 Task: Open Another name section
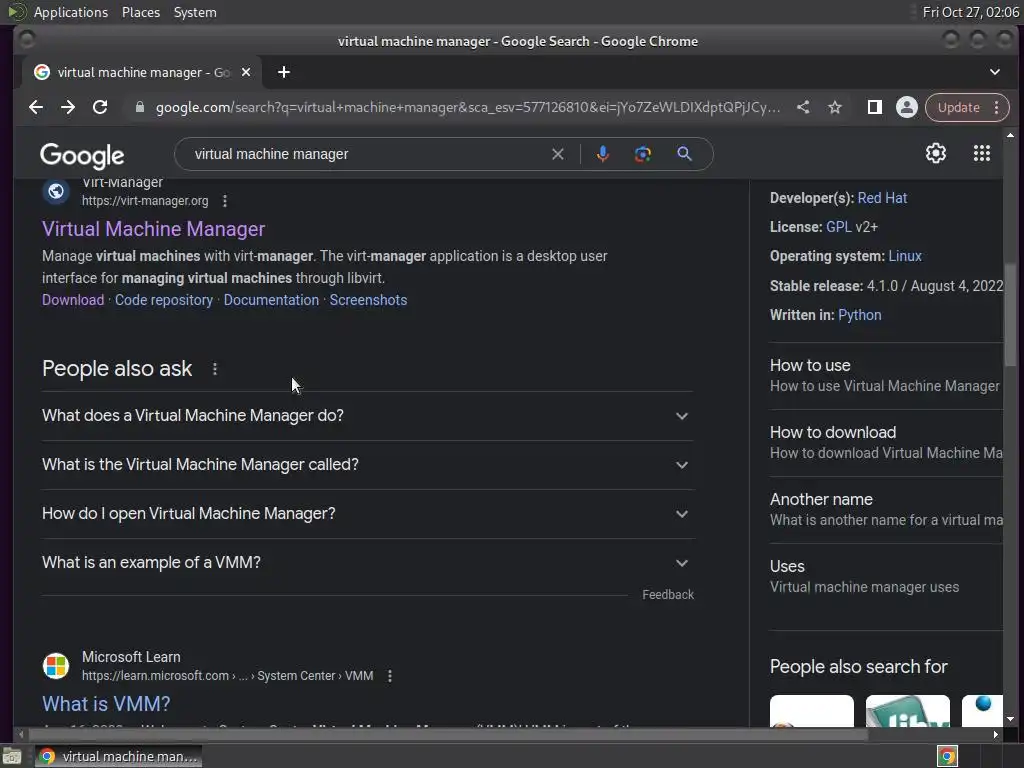coord(886,509)
